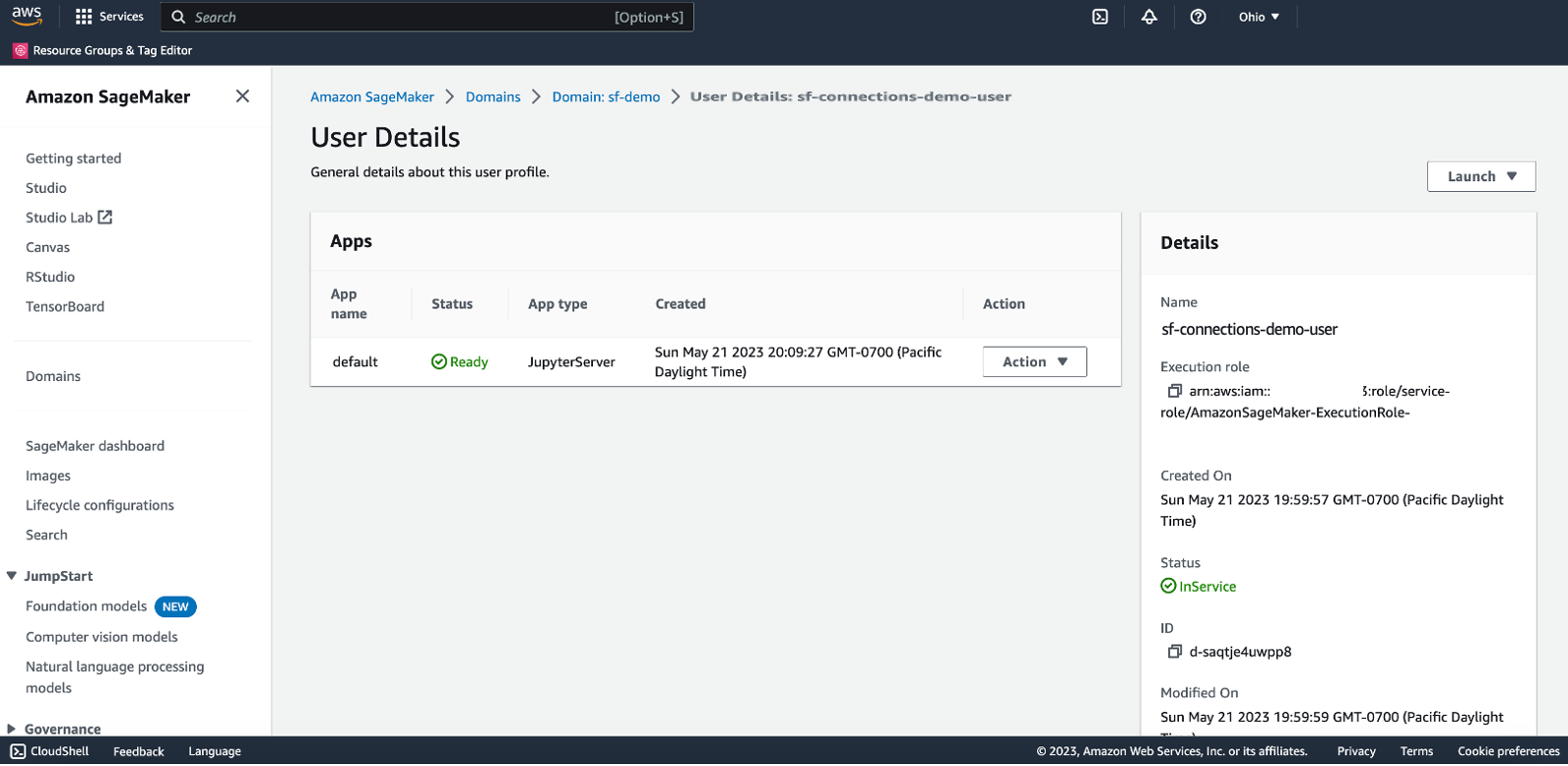Image resolution: width=1568 pixels, height=766 pixels.
Task: Click the Resource Groups & Tag Editor icon
Action: click(20, 50)
